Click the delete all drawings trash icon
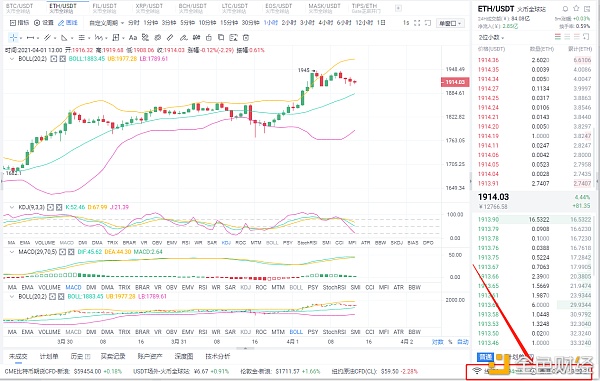This screenshot has height=381, width=600. point(246,37)
